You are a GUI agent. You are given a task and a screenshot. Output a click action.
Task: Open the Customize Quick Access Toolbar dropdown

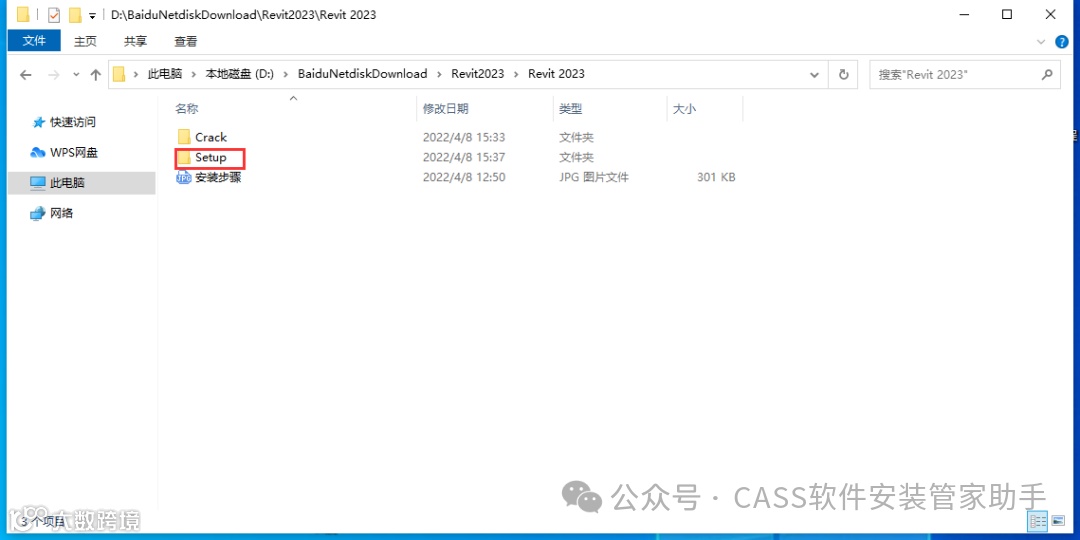(x=92, y=15)
